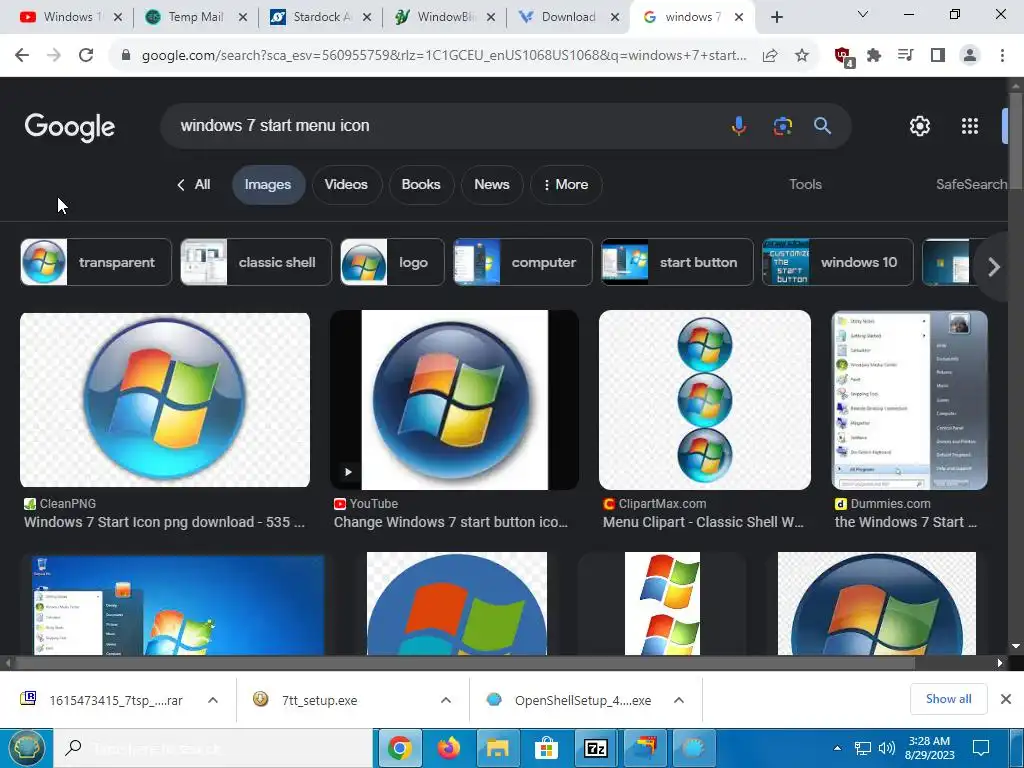This screenshot has width=1024, height=768.
Task: Show all downloads
Action: pos(948,699)
